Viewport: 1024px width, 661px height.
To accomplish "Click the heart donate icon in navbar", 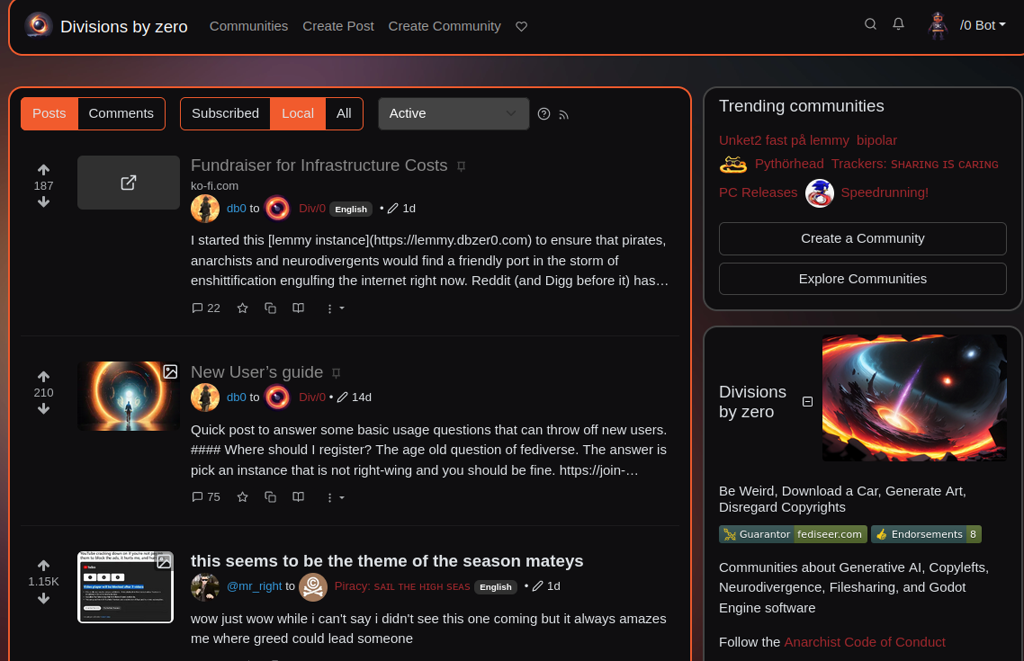I will pyautogui.click(x=521, y=27).
